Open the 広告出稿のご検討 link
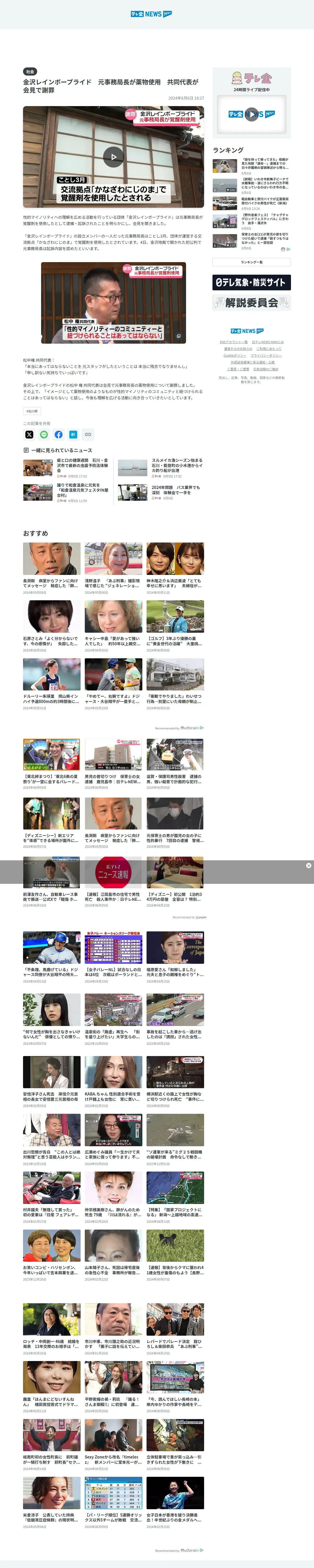 (x=265, y=369)
